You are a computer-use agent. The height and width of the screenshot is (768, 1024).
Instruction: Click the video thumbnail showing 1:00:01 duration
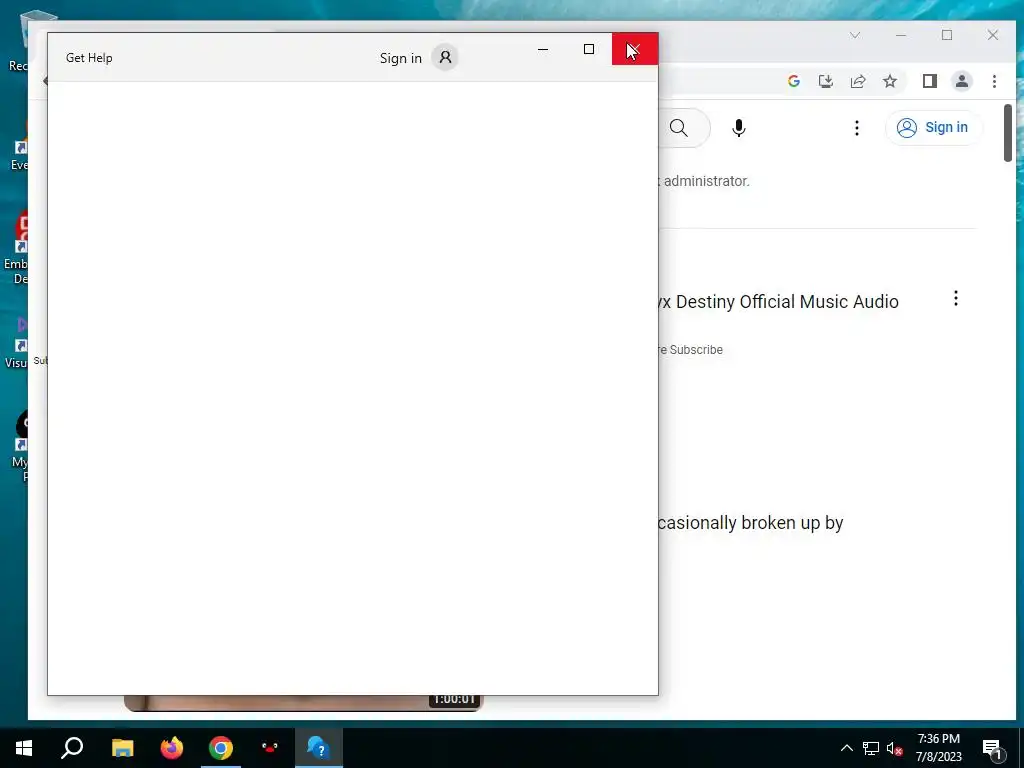tap(304, 703)
